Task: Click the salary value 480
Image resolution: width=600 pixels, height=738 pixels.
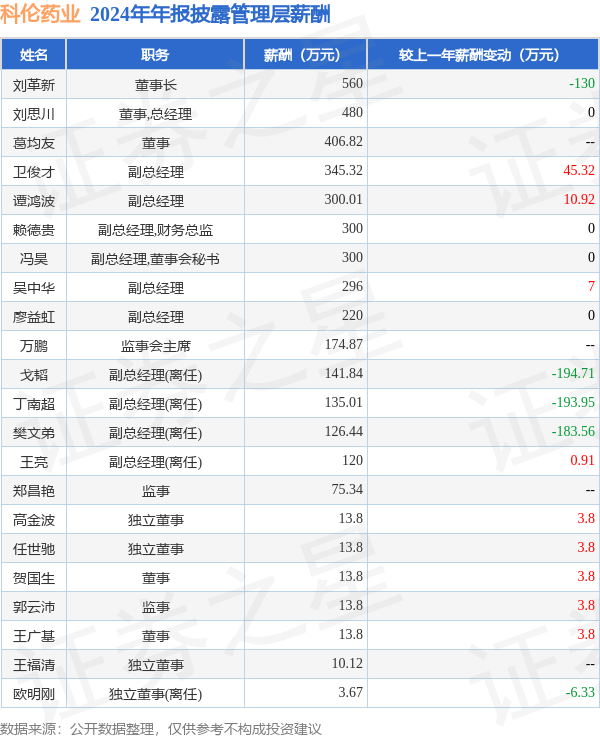Action: [352, 112]
